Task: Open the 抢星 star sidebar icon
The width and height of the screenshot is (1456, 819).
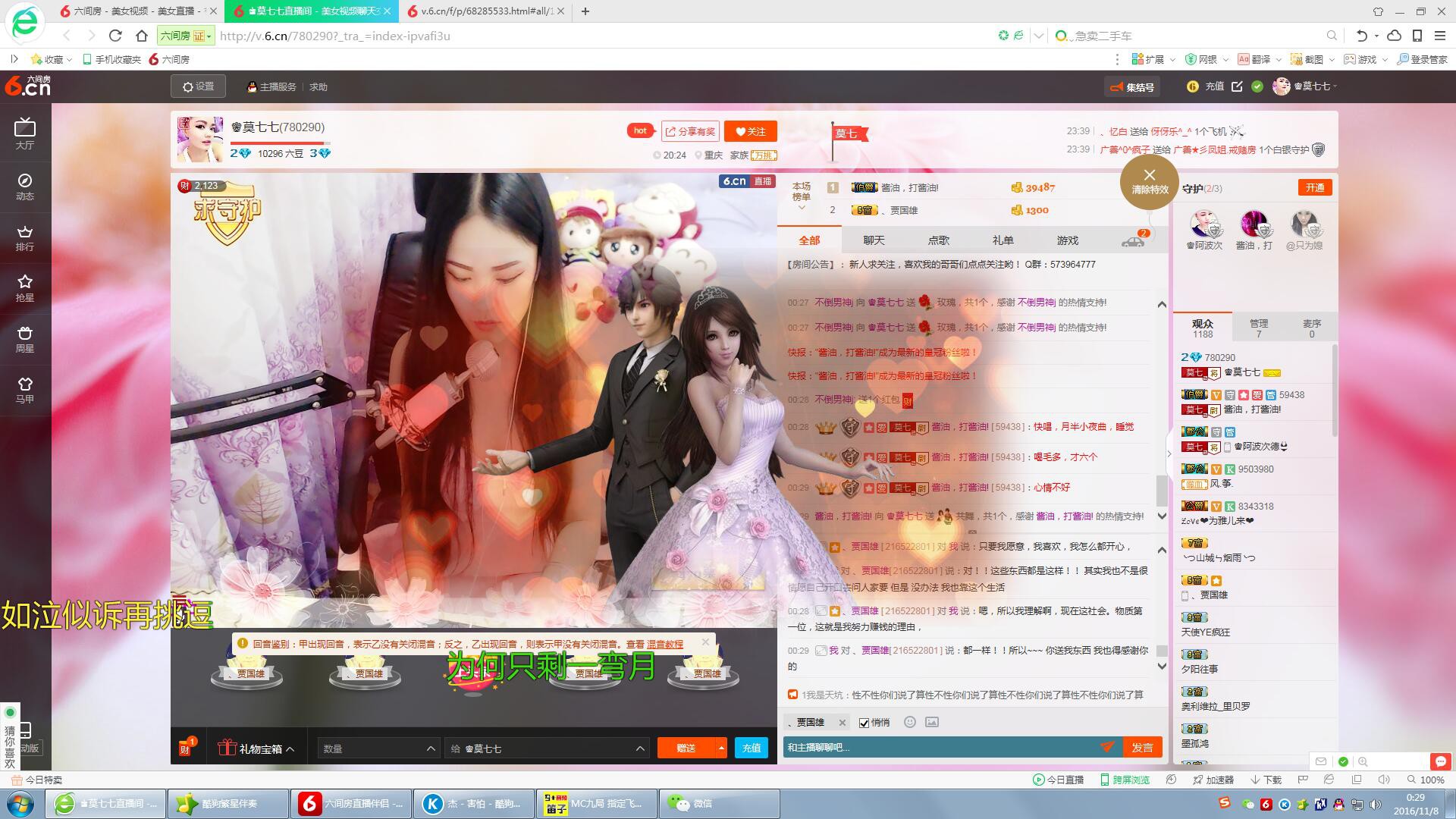Action: click(x=25, y=288)
